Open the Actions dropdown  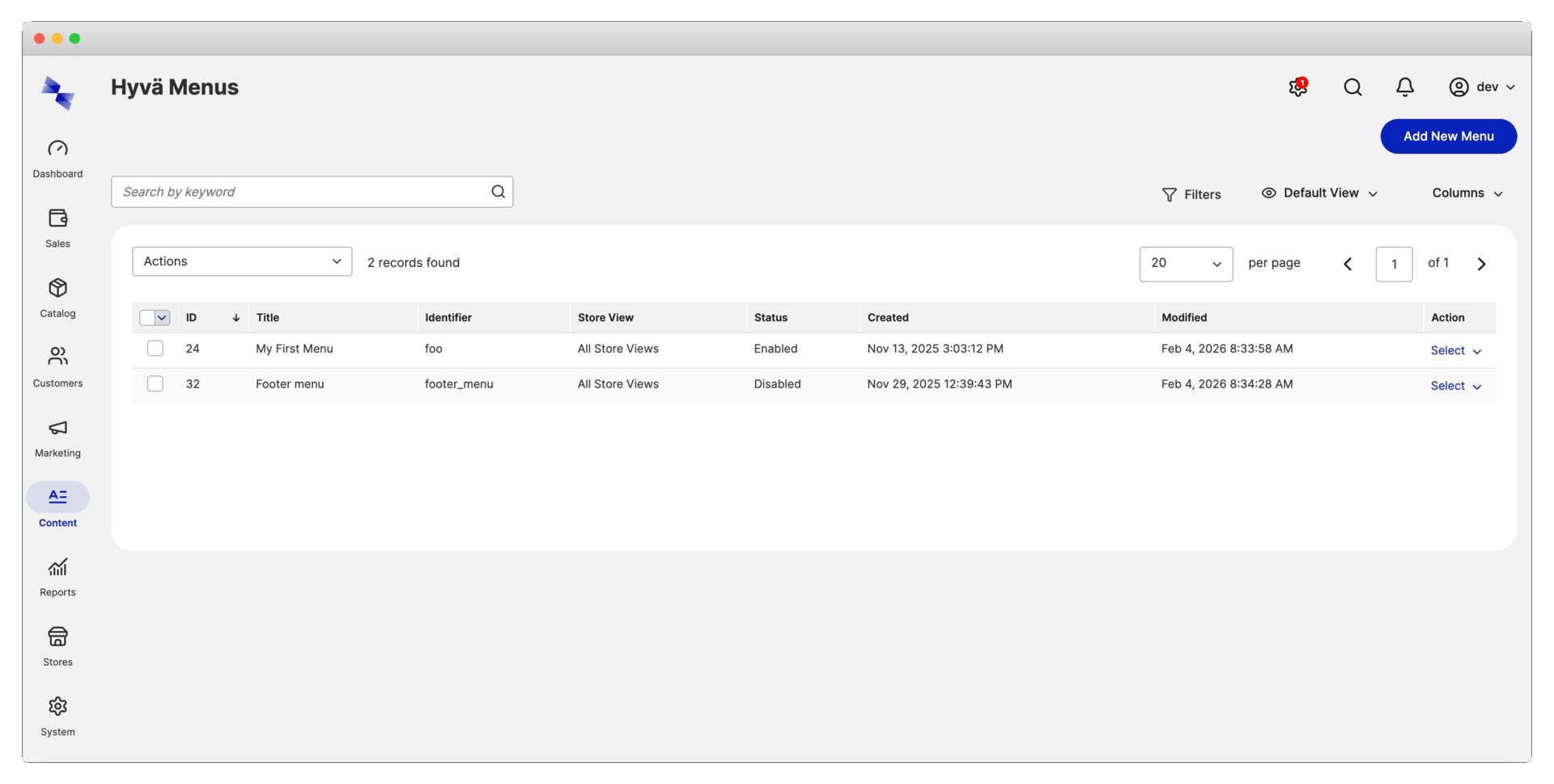tap(241, 261)
